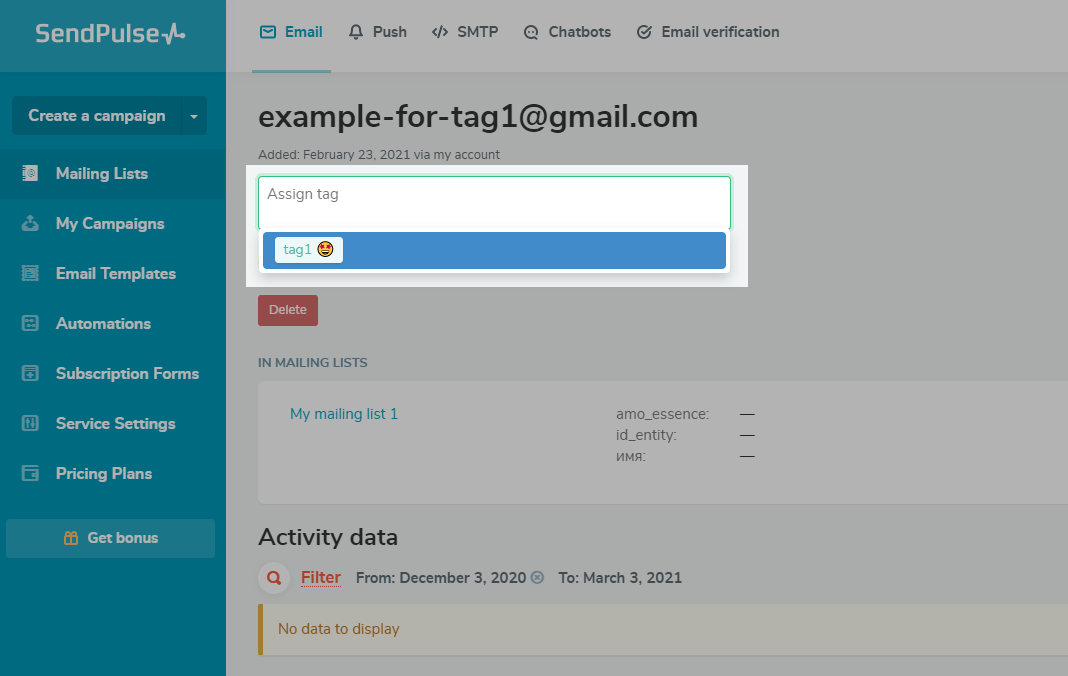Focus the Assign tag input field

(x=494, y=203)
